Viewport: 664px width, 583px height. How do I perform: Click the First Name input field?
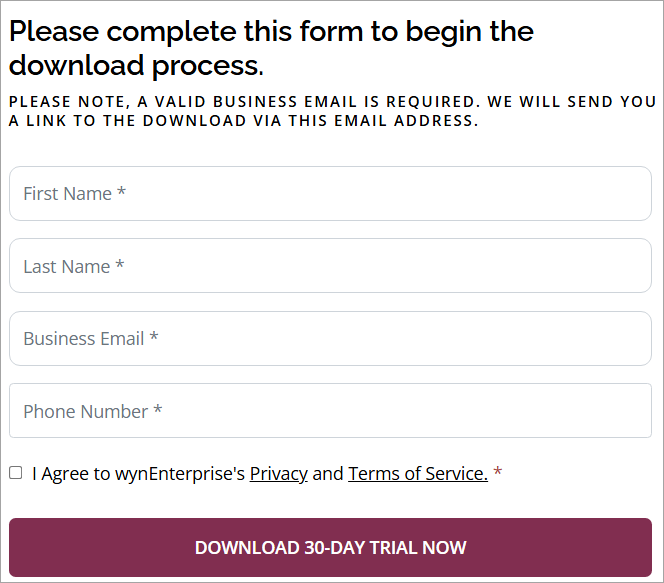[330, 194]
